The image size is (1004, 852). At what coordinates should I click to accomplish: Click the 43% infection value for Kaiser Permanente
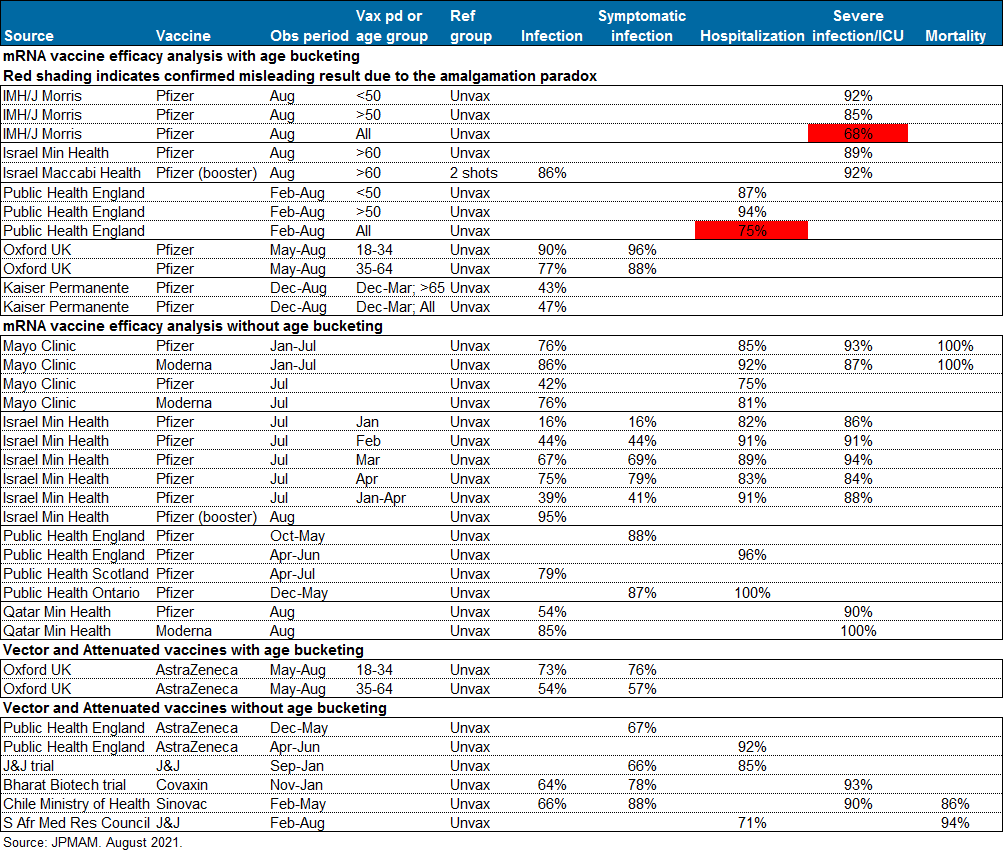[x=552, y=288]
